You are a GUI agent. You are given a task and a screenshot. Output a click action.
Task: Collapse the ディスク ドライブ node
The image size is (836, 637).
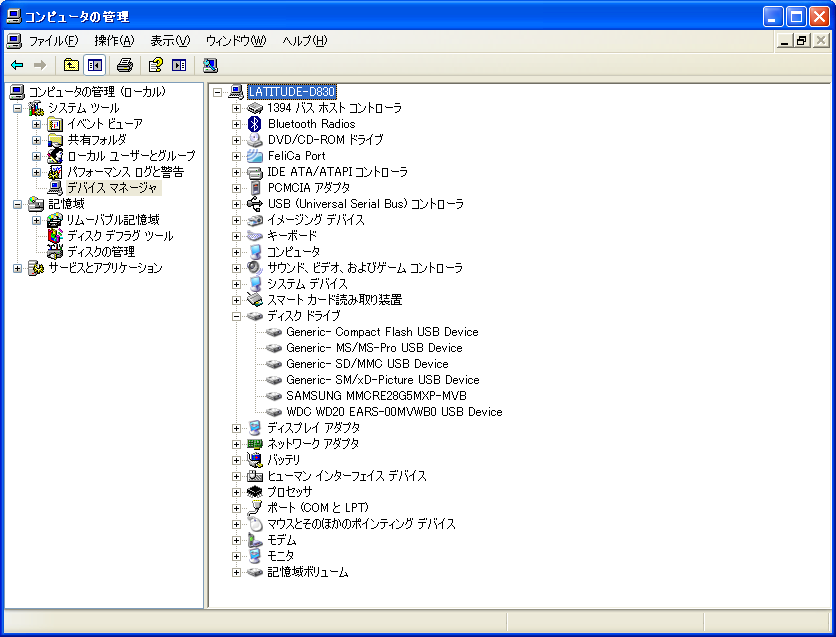tap(237, 316)
